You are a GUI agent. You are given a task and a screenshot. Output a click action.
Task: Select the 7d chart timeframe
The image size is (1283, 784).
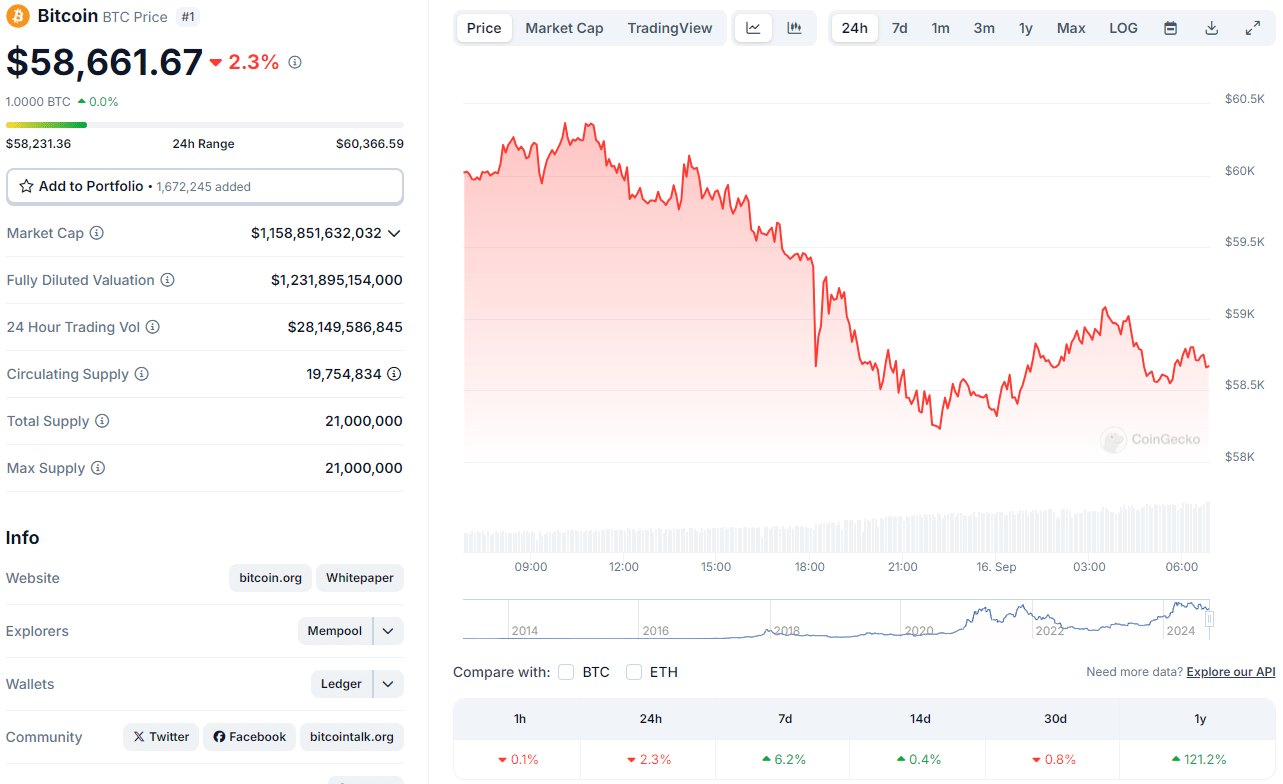click(898, 27)
